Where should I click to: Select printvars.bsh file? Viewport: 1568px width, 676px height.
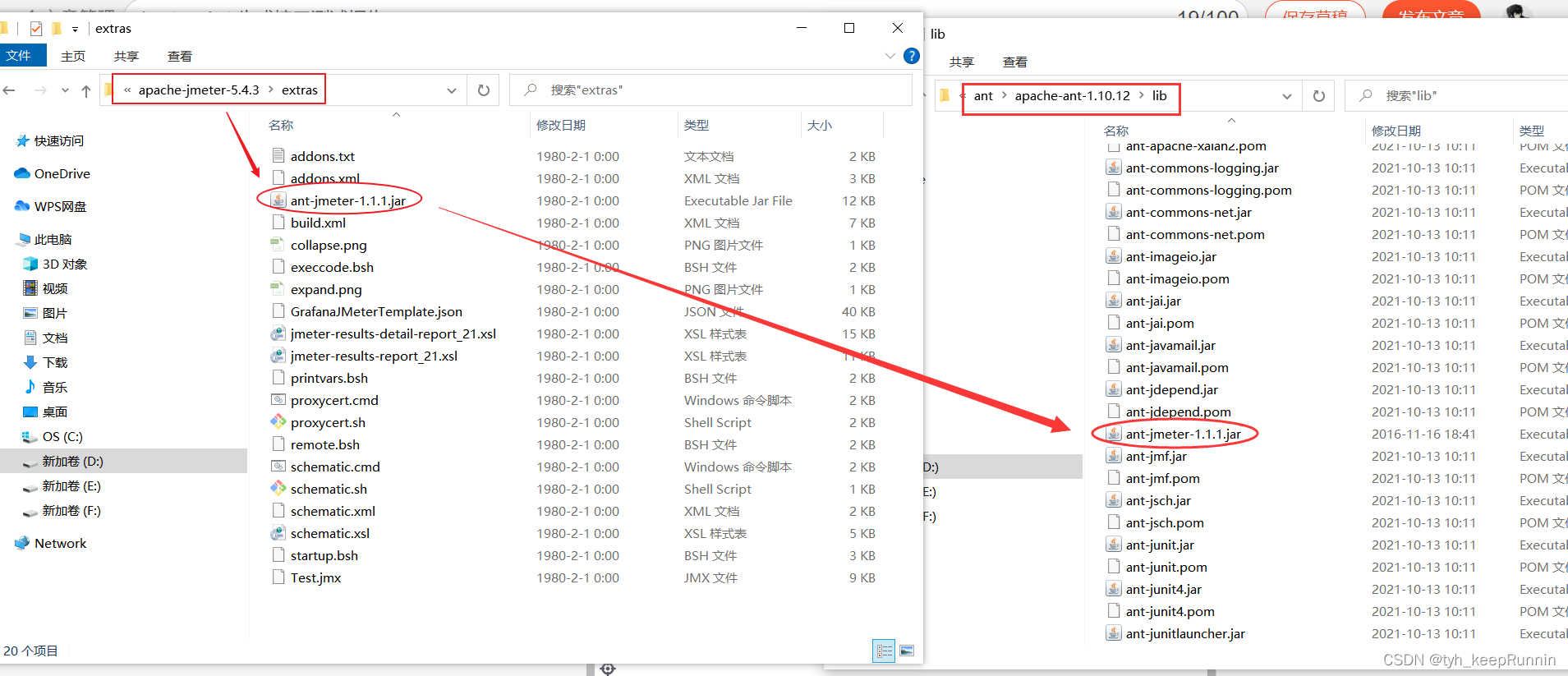click(x=329, y=378)
